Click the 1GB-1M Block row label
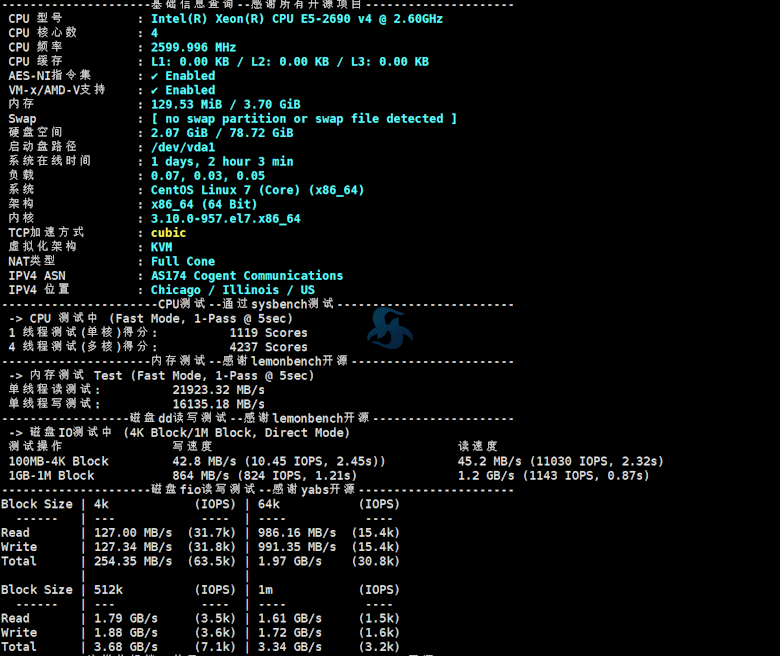The height and width of the screenshot is (656, 780). (51, 476)
